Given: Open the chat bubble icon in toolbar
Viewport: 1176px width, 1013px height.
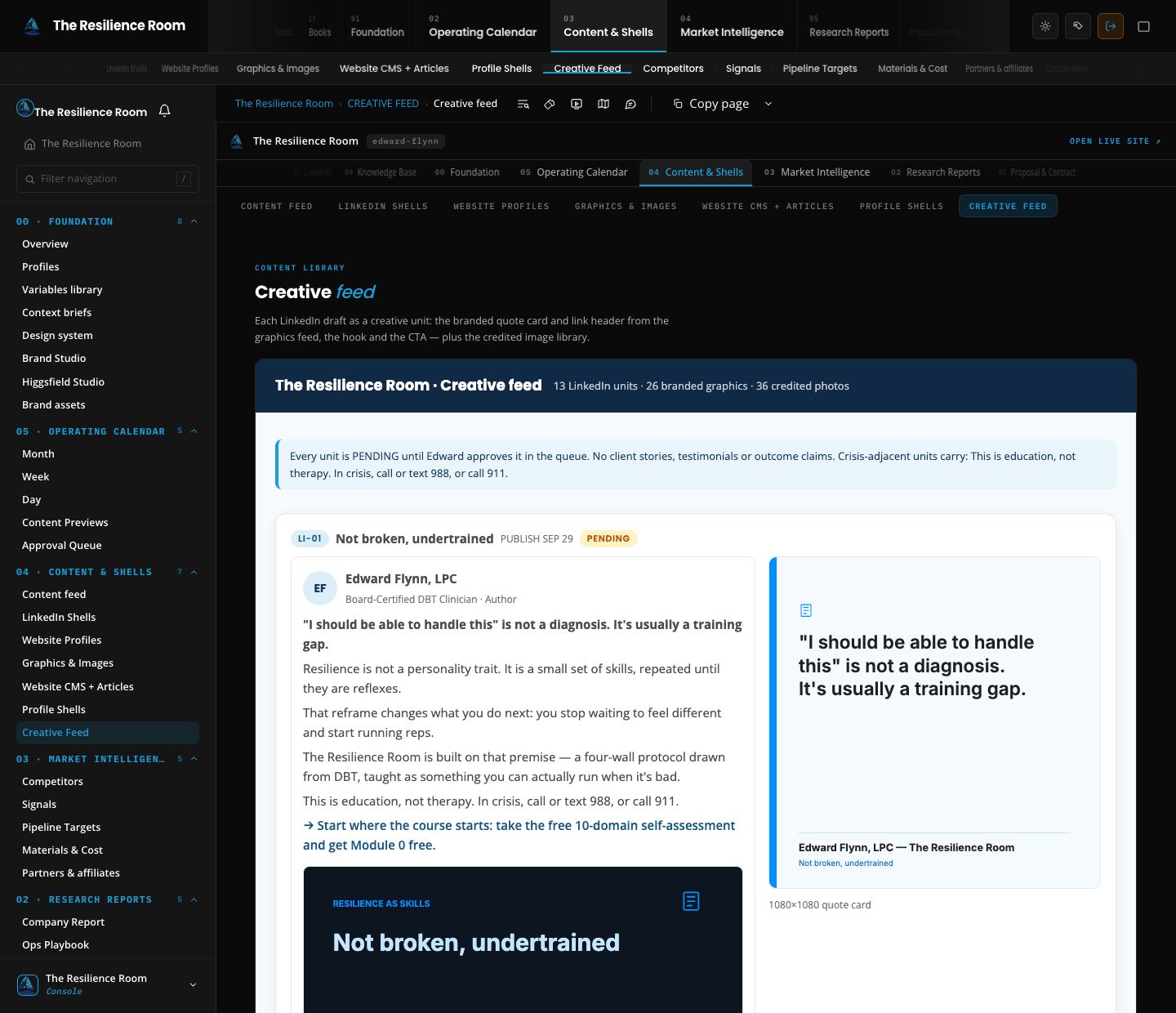Looking at the screenshot, I should (630, 104).
